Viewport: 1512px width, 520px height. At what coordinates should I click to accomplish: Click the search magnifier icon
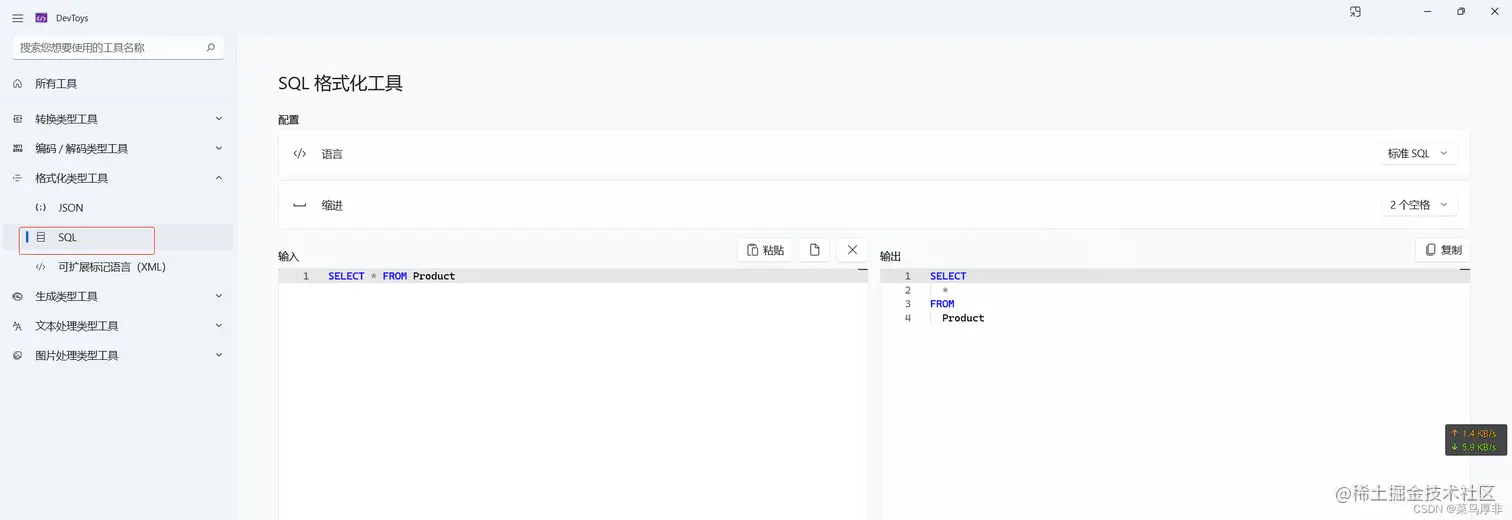coord(210,47)
